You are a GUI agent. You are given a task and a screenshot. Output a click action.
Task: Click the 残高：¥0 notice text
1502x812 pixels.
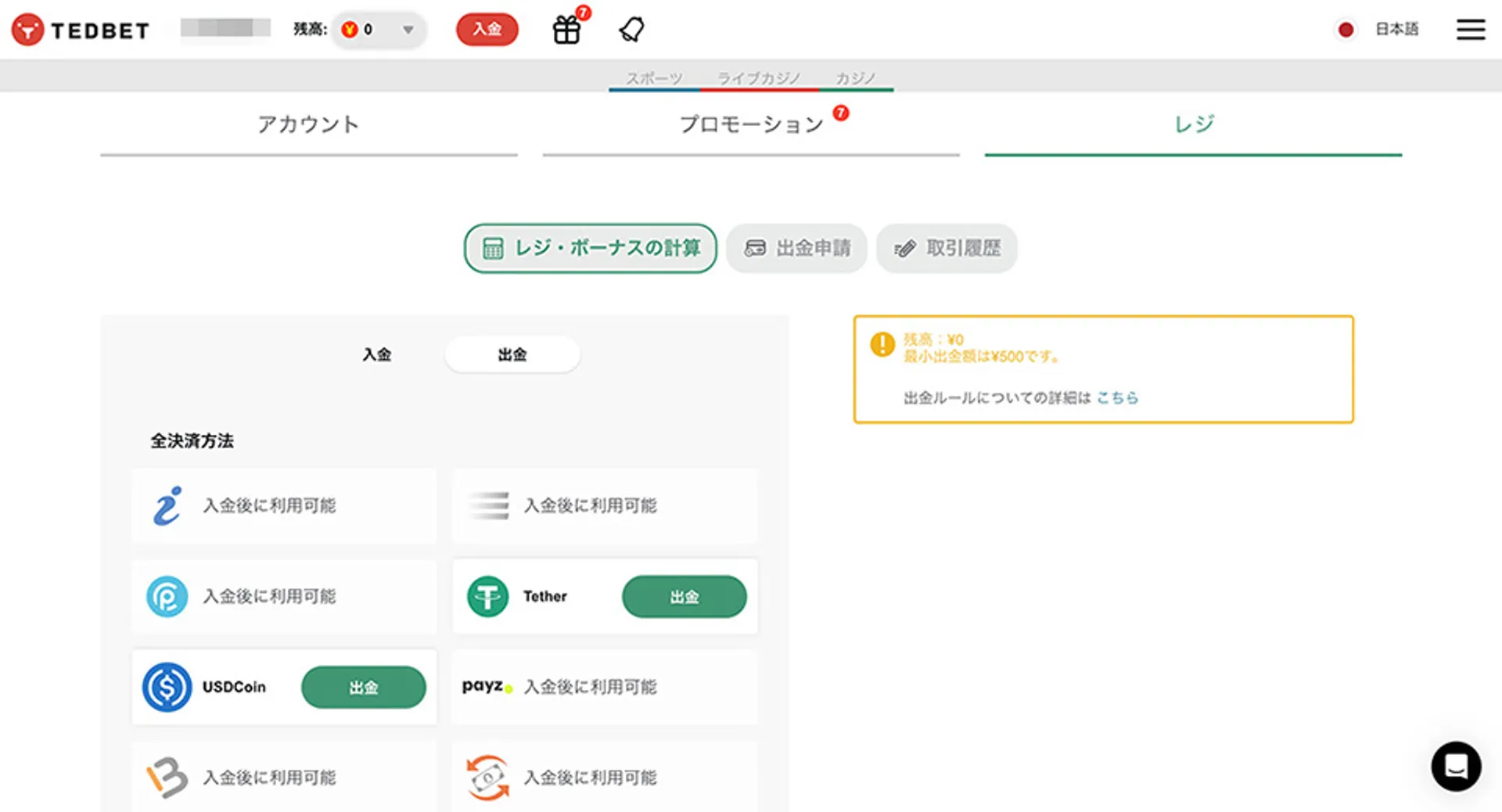click(x=933, y=340)
